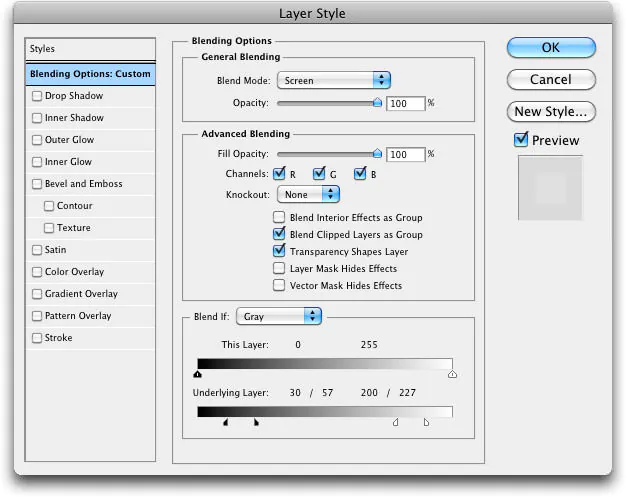The image size is (626, 498).
Task: Enable the Outer Glow checkbox
Action: click(37, 140)
